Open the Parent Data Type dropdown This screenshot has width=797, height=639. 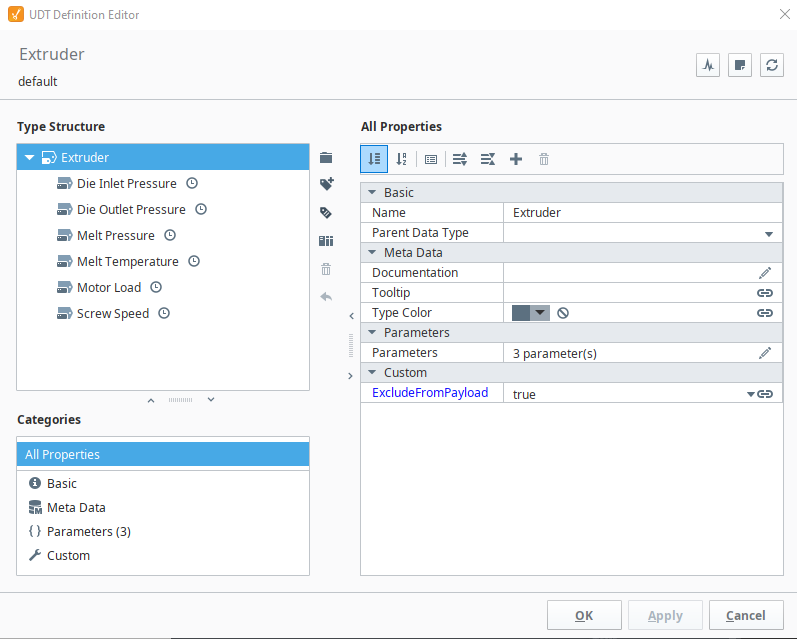click(x=768, y=233)
